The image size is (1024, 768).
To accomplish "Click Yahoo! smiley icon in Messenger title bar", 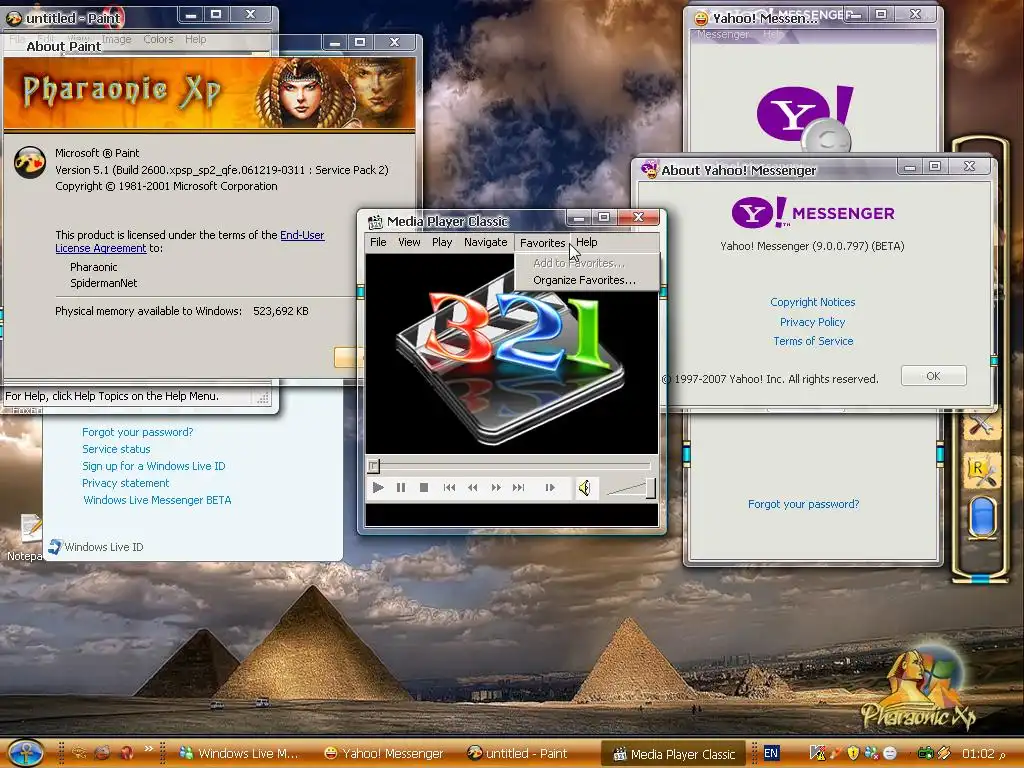I will point(701,18).
